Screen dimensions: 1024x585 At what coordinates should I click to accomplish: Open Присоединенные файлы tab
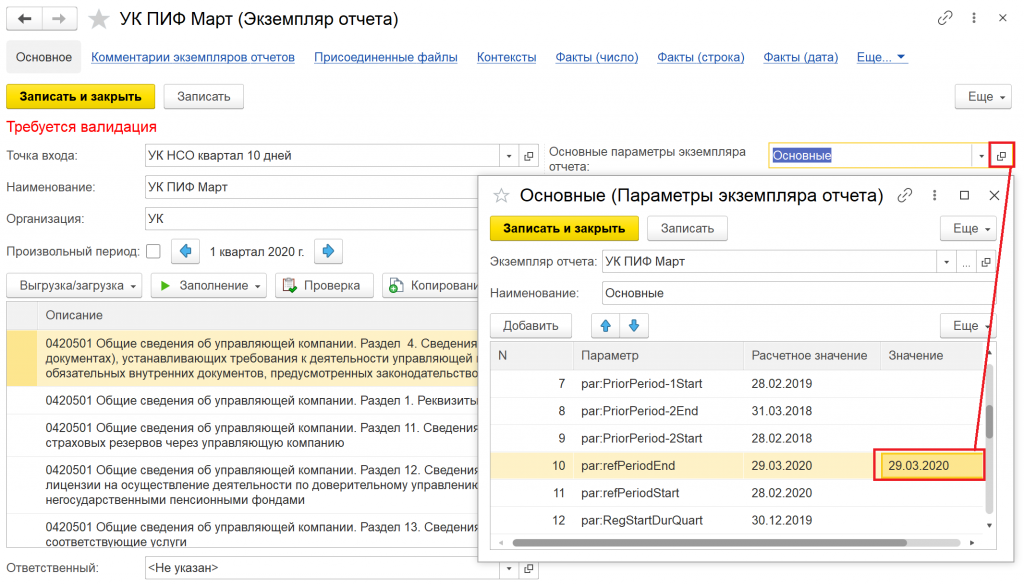(x=385, y=57)
